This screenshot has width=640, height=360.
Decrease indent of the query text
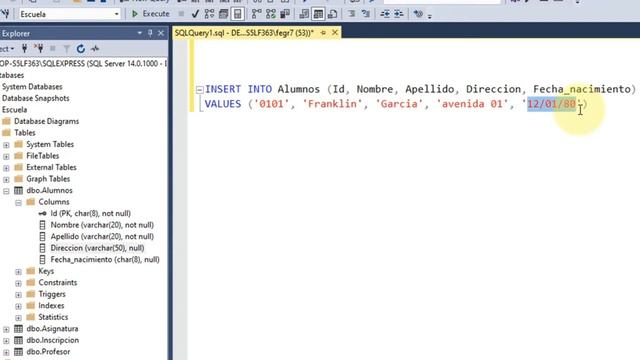point(385,14)
